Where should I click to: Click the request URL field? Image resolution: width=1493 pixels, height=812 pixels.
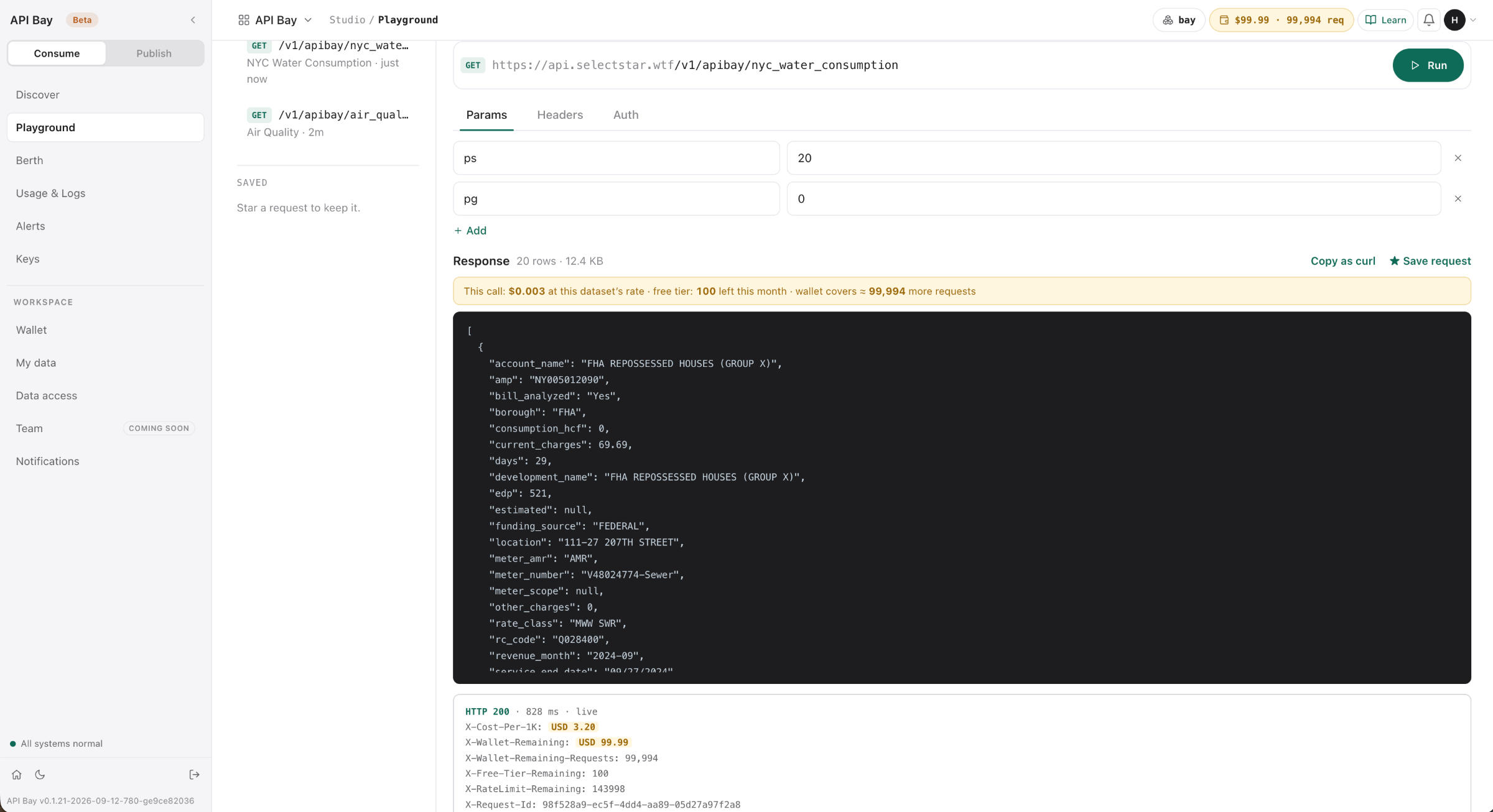695,65
